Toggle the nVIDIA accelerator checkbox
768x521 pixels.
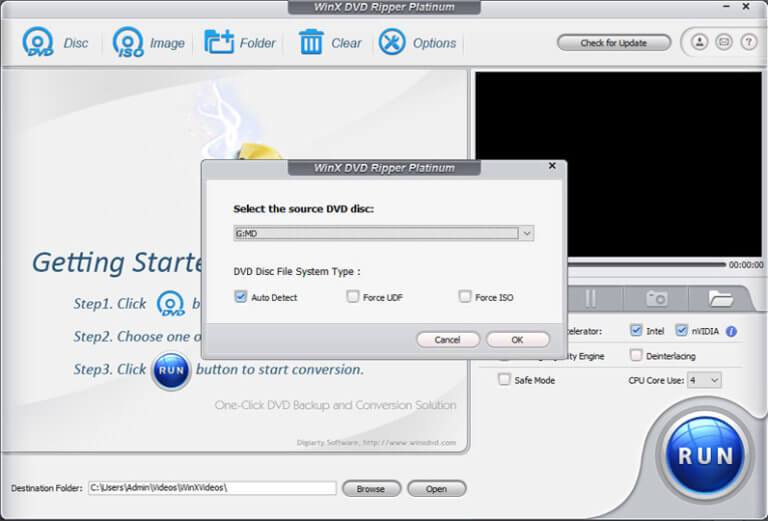pos(681,331)
